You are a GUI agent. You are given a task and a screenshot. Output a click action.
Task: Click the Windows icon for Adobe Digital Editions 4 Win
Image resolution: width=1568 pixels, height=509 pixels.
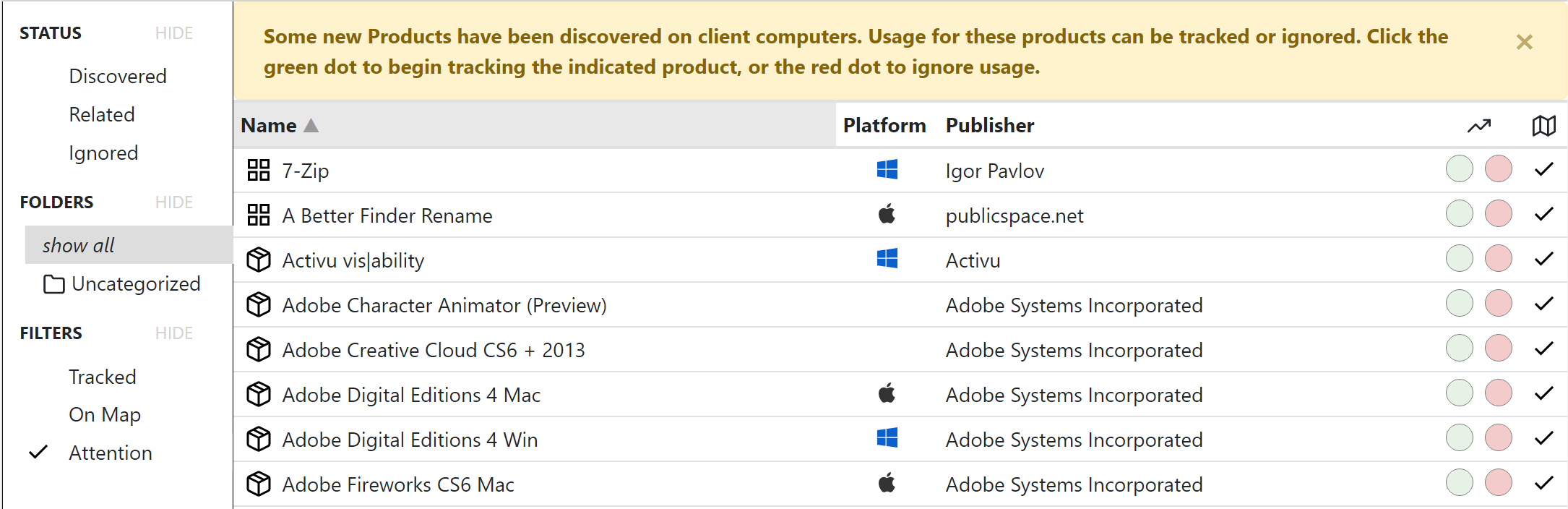click(x=887, y=438)
